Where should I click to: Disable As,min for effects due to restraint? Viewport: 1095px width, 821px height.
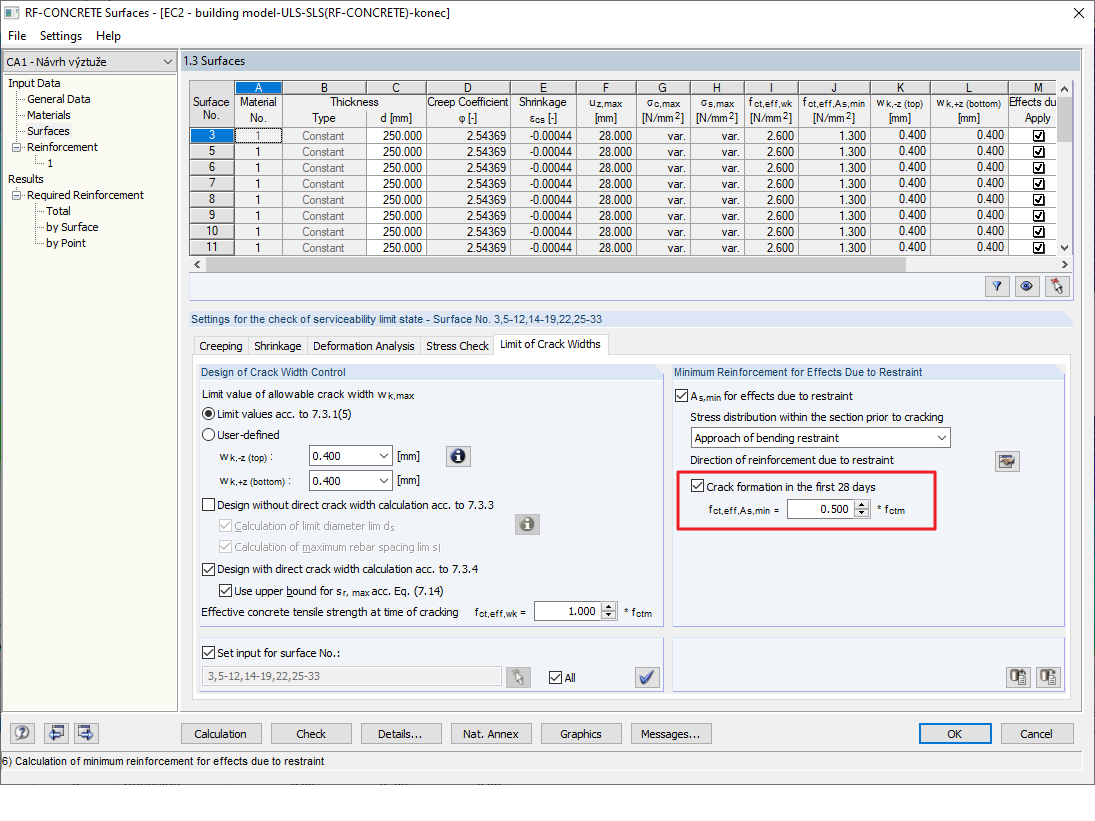point(682,395)
